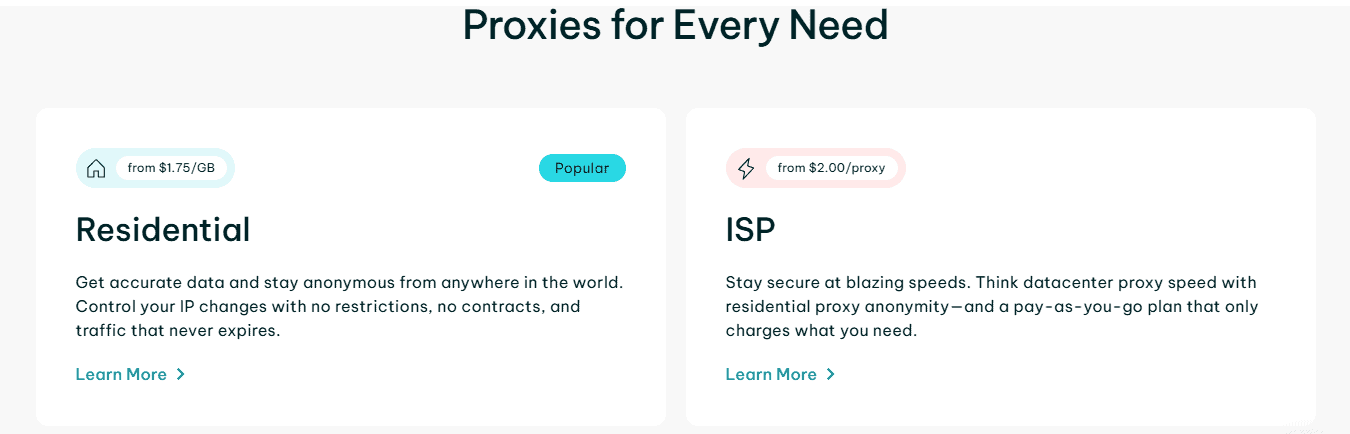Click the house icon on Residential card
Viewport: 1350px width, 434px height.
click(x=96, y=168)
